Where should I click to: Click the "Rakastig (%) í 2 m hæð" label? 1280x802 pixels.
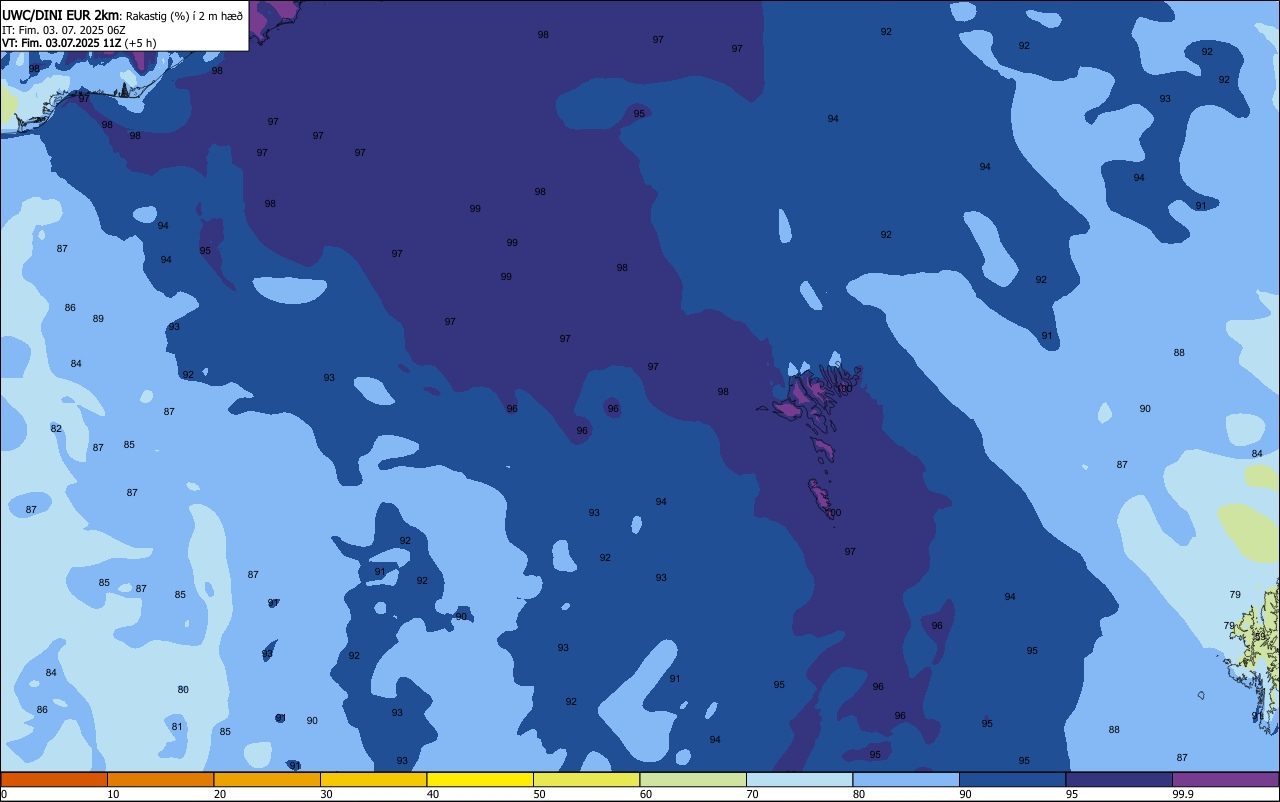[x=185, y=15]
